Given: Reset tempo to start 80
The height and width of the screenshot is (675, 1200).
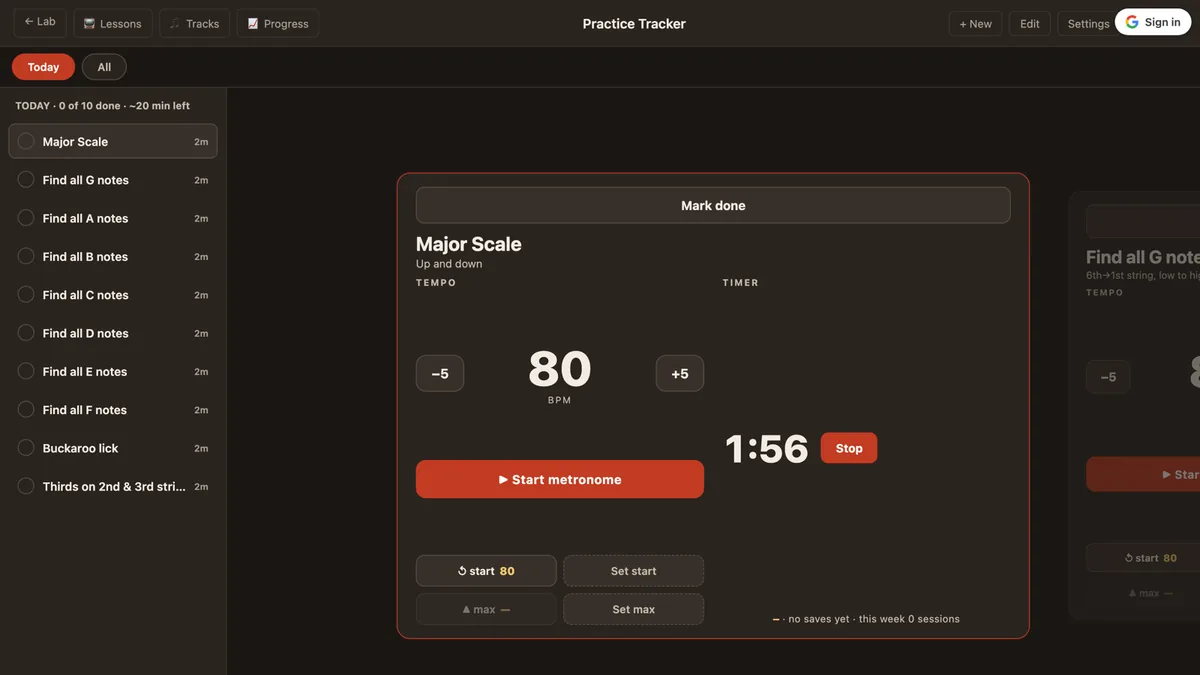Looking at the screenshot, I should [x=486, y=571].
